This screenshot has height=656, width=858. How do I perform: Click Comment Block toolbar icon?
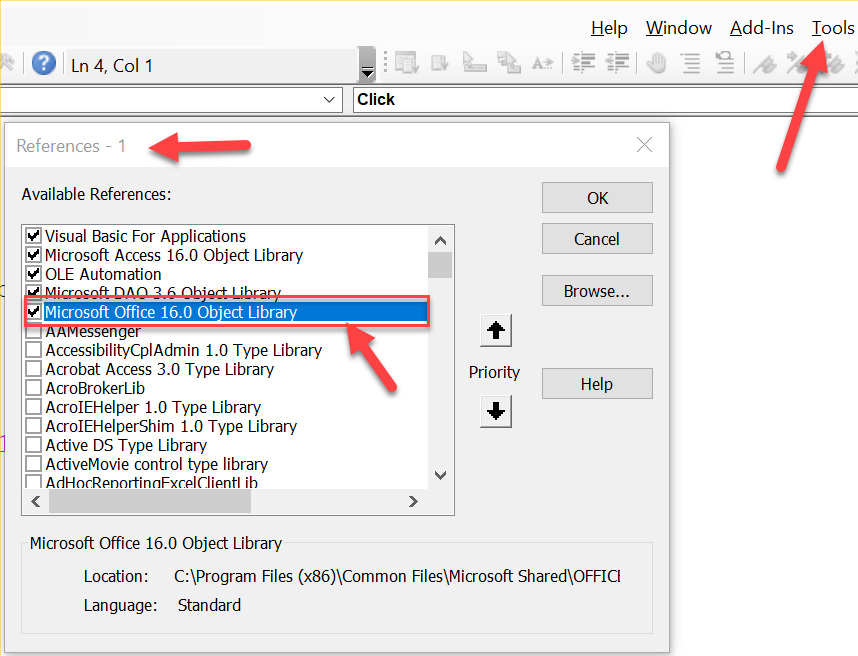691,63
